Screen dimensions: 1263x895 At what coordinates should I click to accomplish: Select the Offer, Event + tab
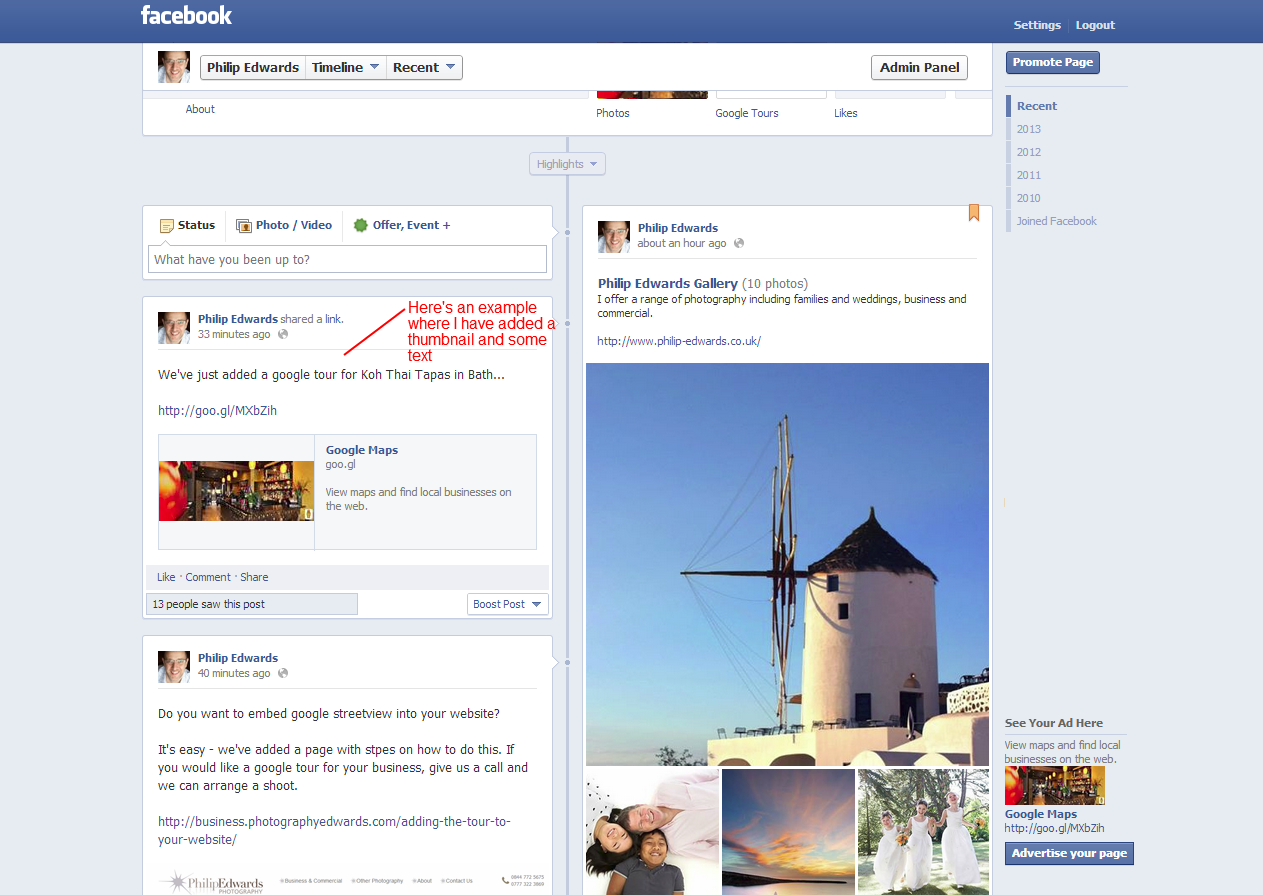pyautogui.click(x=402, y=225)
